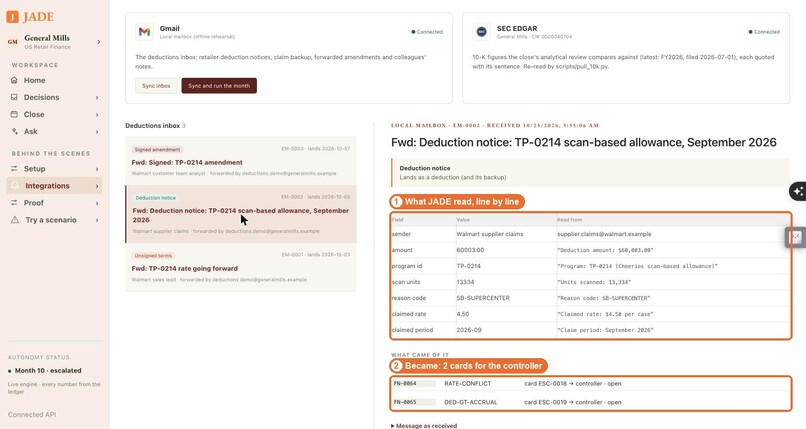806x429 pixels.
Task: Click the program id value TP-0214
Action: click(468, 266)
